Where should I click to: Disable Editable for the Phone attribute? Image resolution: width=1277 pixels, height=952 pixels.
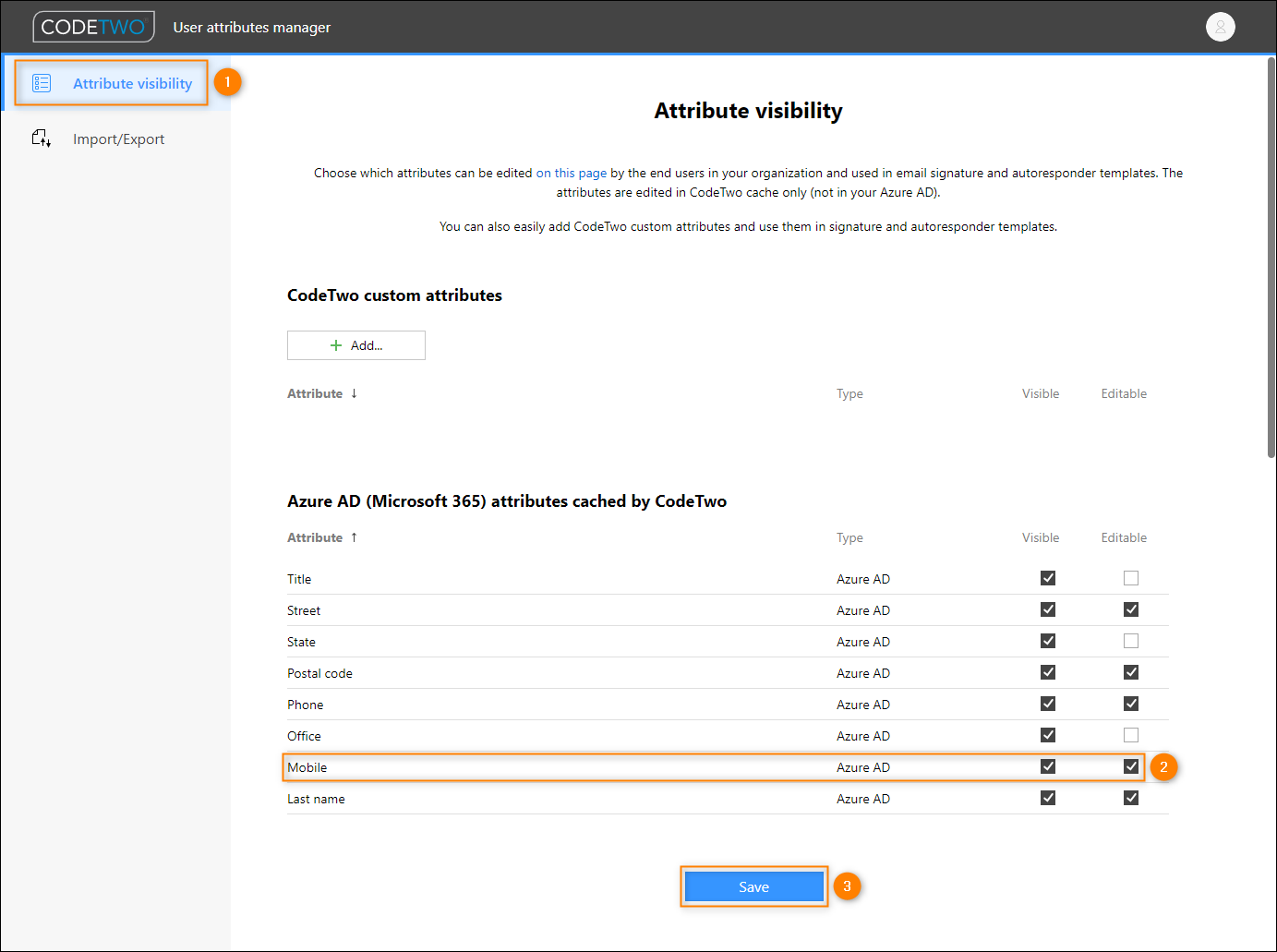click(x=1131, y=704)
